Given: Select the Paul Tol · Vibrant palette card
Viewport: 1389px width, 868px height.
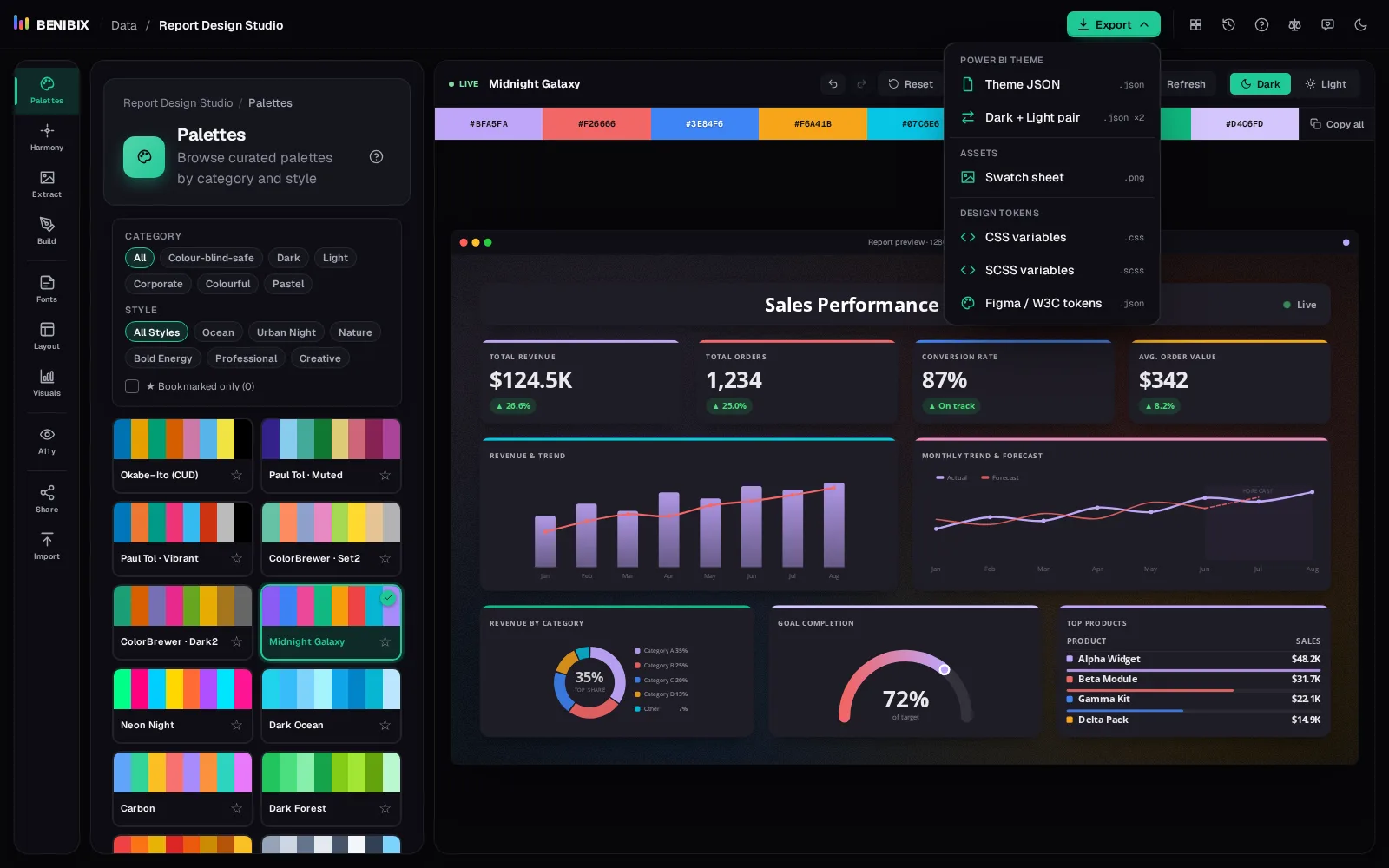Looking at the screenshot, I should click(x=182, y=539).
